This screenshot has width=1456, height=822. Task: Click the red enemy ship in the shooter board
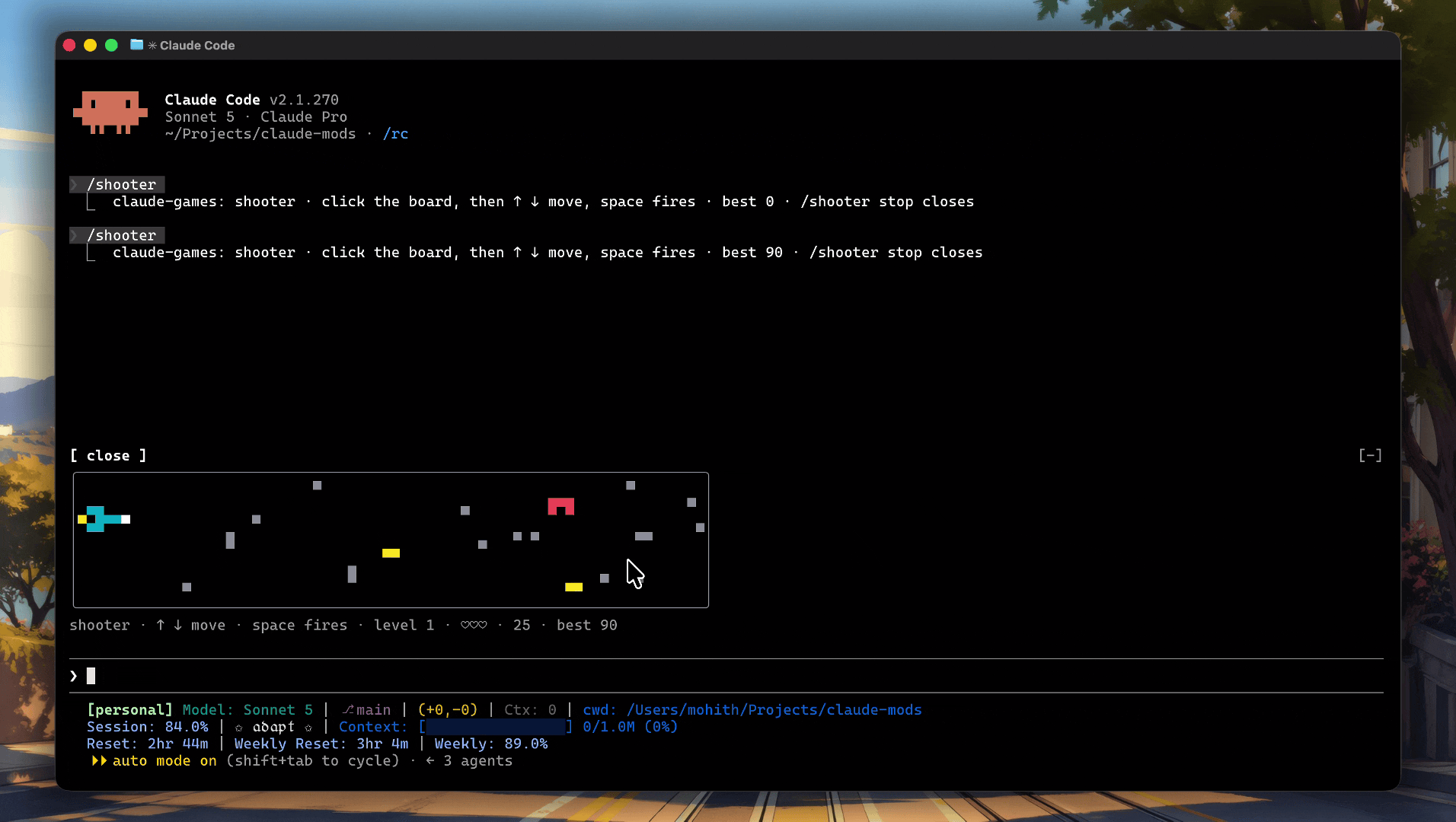561,506
